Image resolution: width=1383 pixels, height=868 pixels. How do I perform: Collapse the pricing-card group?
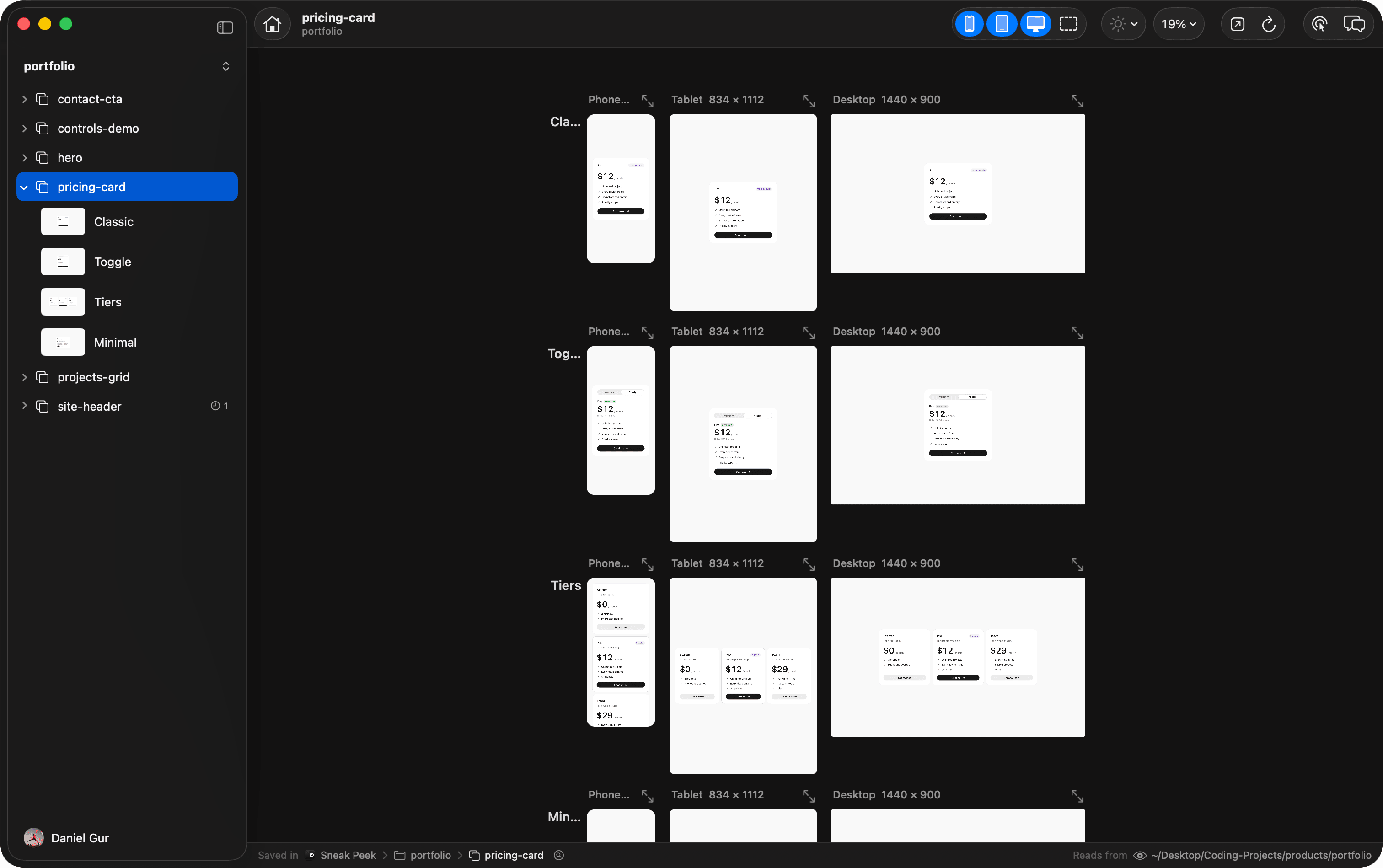coord(24,187)
